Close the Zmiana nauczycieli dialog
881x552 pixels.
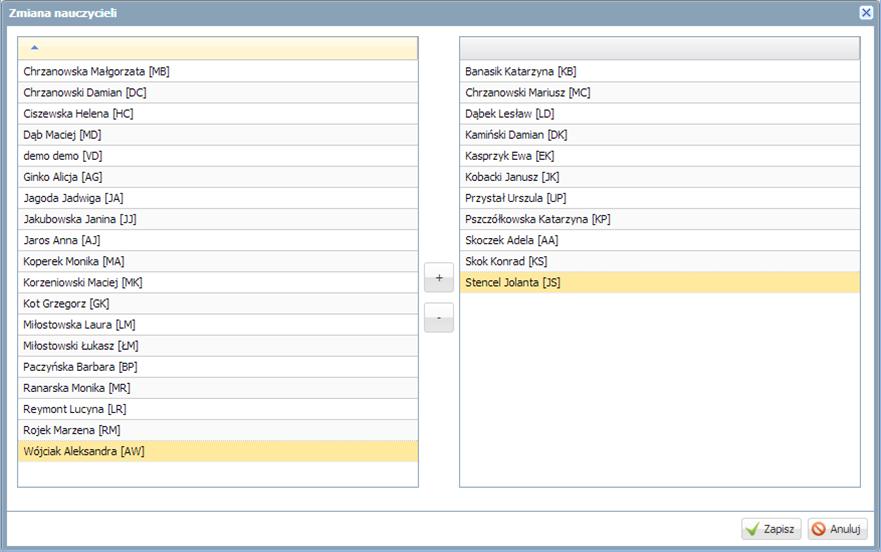click(866, 12)
